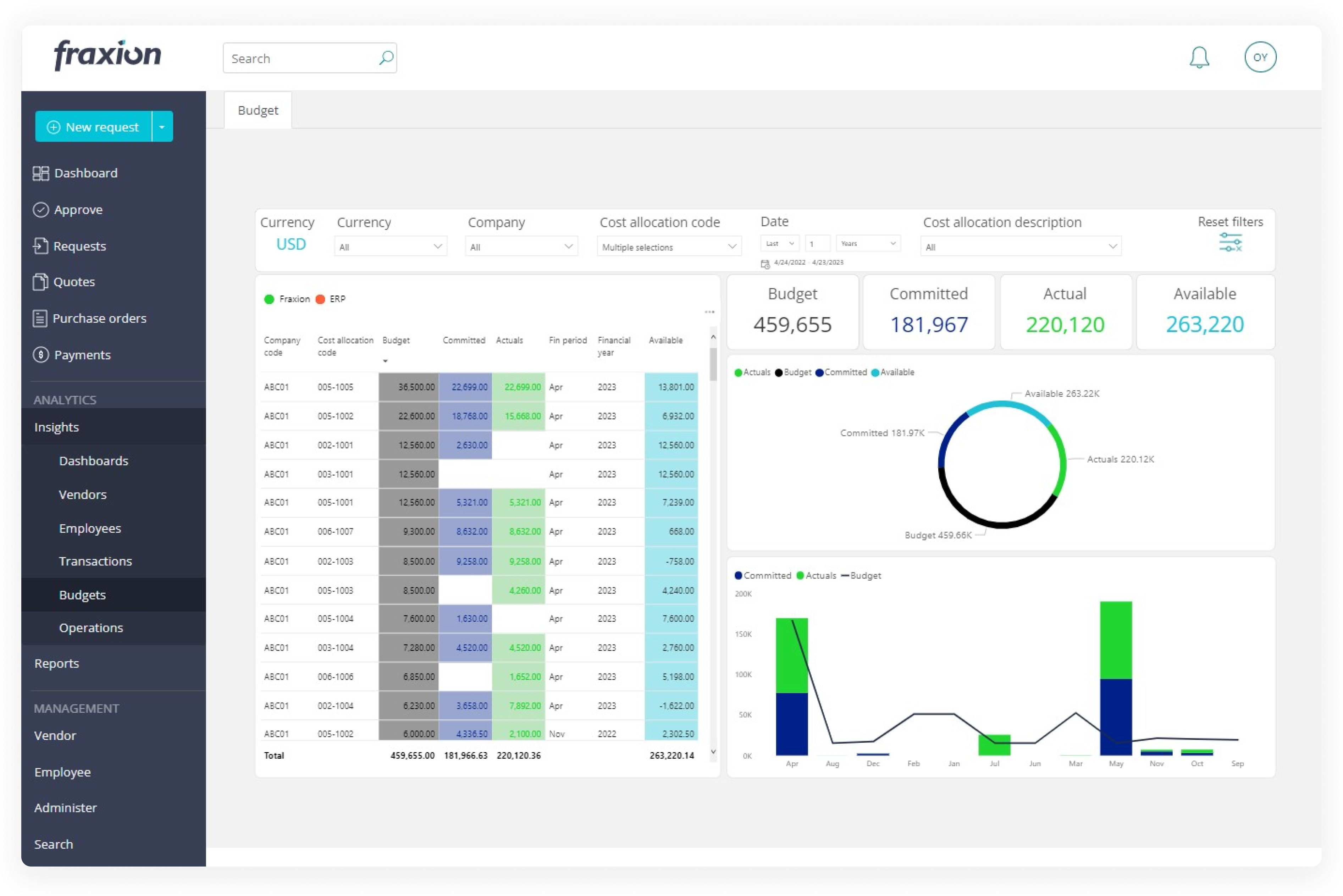
Task: Open Transactions under Insights
Action: 95,561
